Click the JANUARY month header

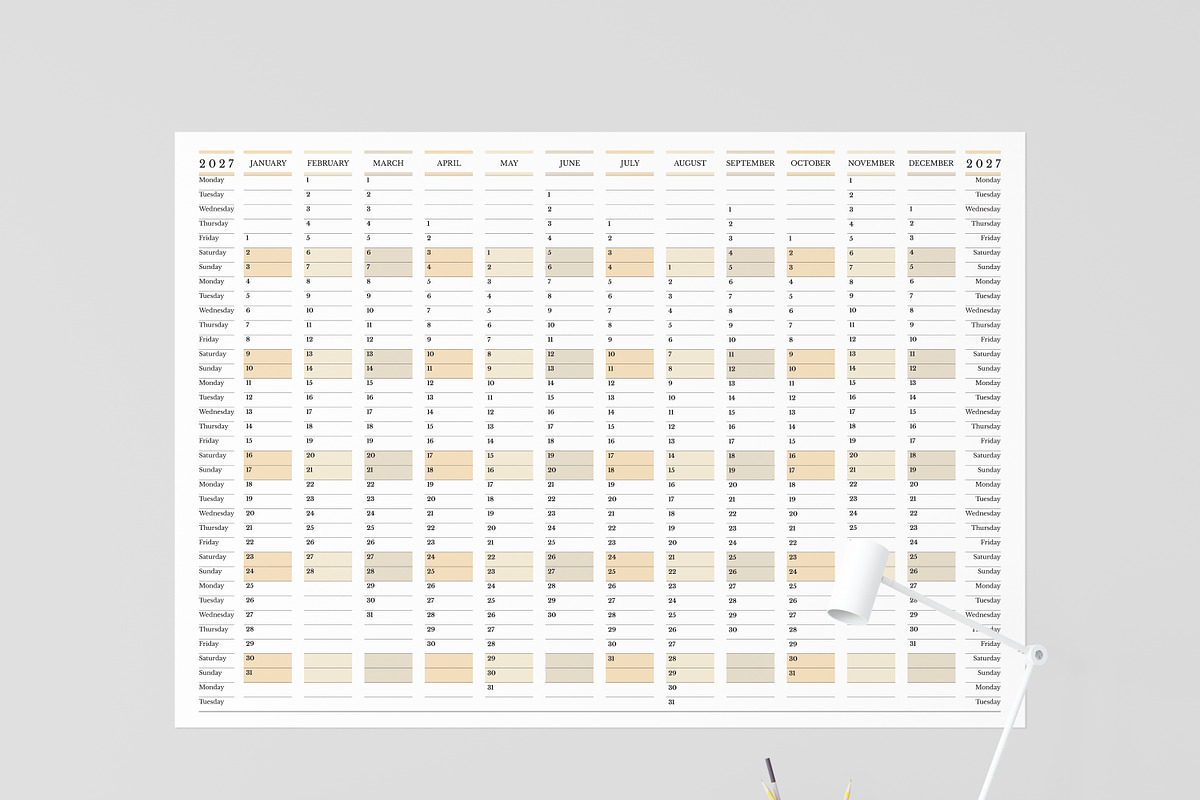pos(268,163)
